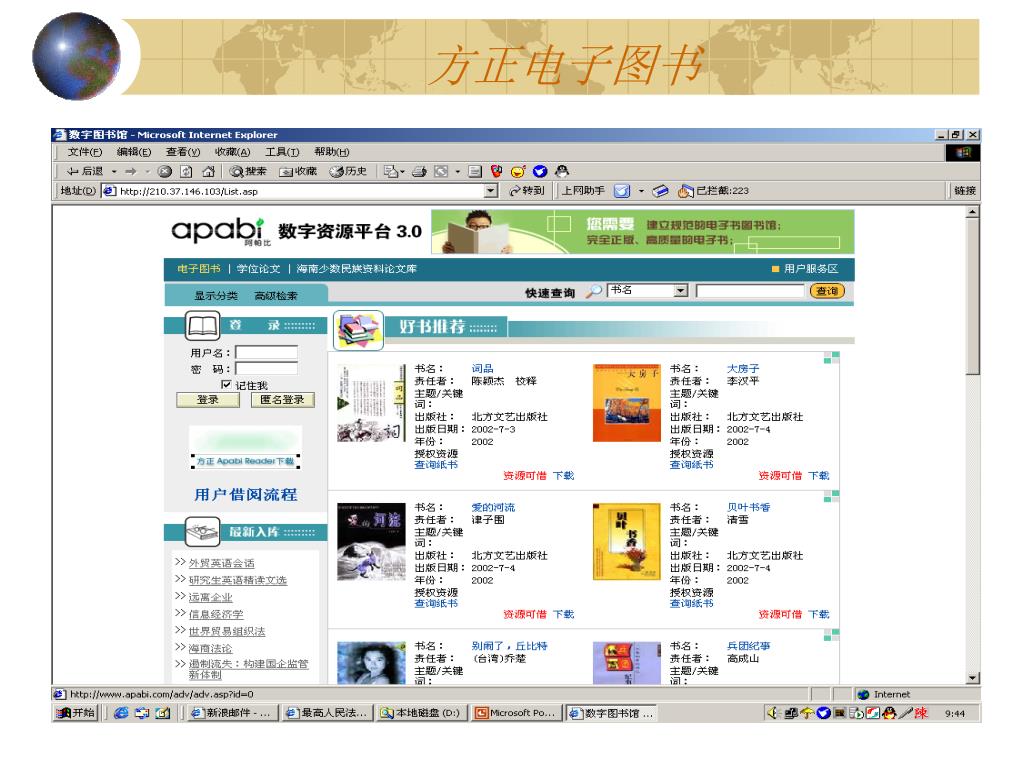This screenshot has height=768, width=1024.
Task: Open History (历史) toolbar button
Action: point(348,171)
